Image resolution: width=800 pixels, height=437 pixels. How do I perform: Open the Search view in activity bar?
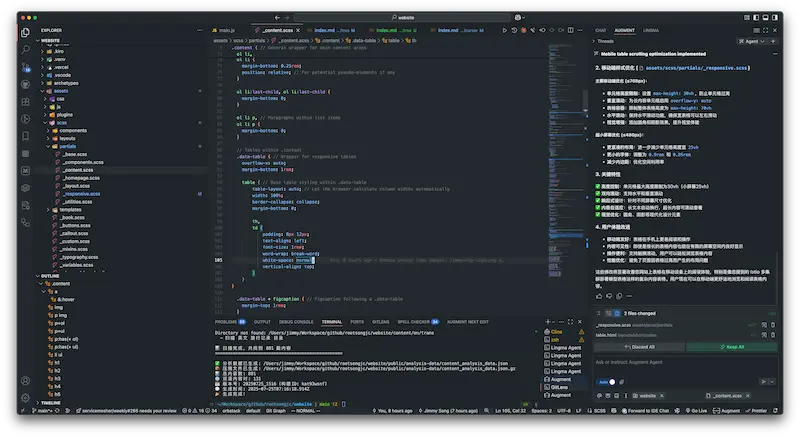[26, 49]
